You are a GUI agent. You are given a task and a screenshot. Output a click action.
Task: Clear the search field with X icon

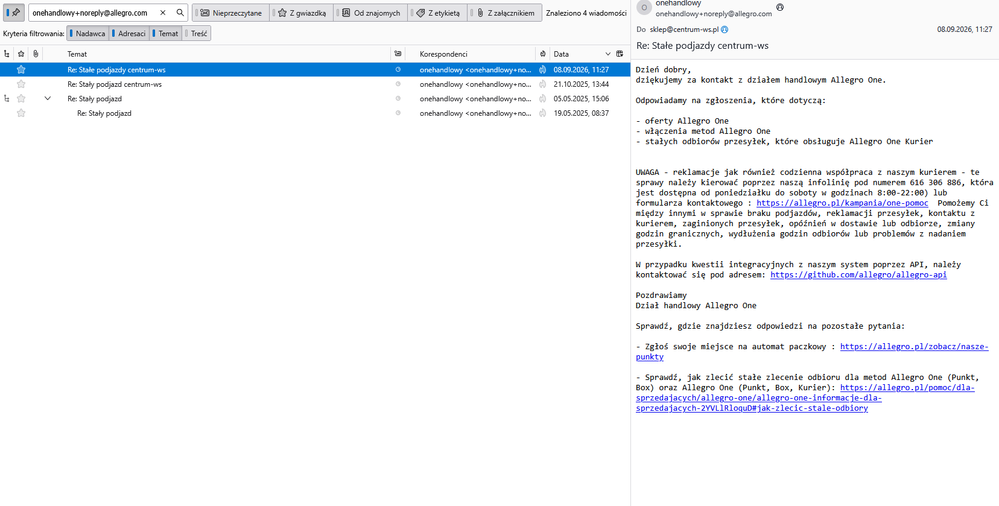[x=162, y=13]
